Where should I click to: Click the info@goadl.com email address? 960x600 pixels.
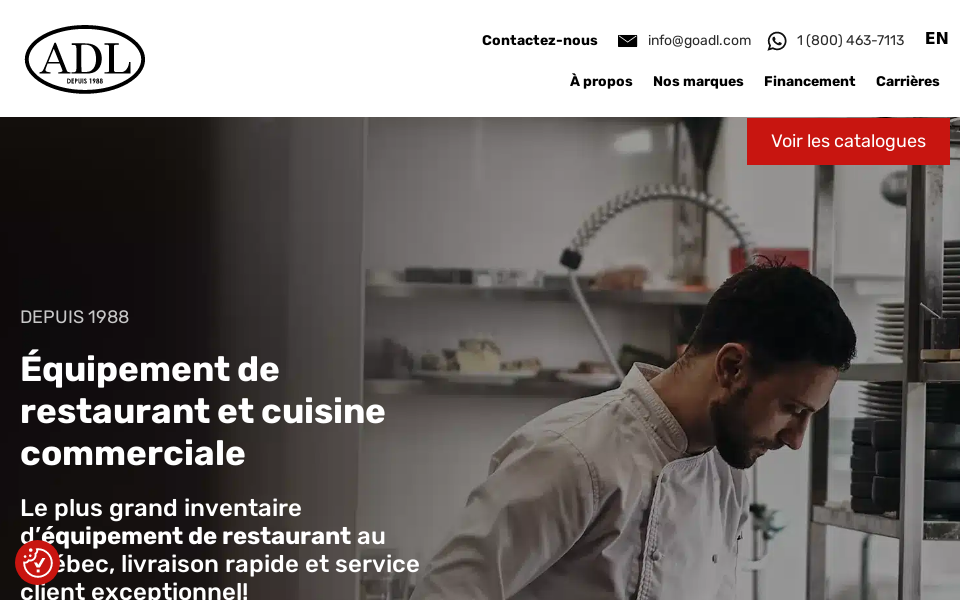(x=699, y=40)
